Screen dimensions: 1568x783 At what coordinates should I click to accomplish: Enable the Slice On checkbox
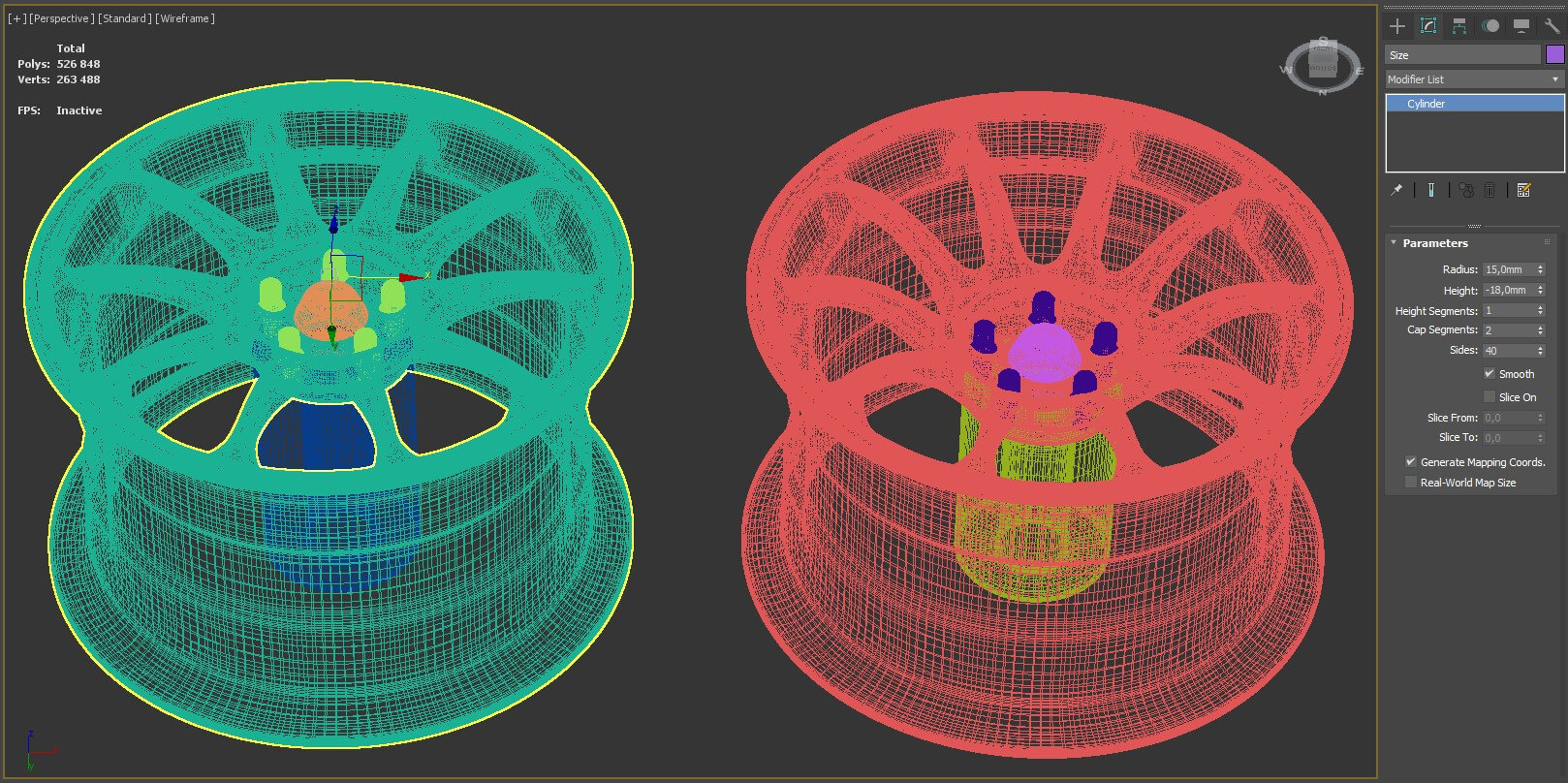(x=1490, y=397)
